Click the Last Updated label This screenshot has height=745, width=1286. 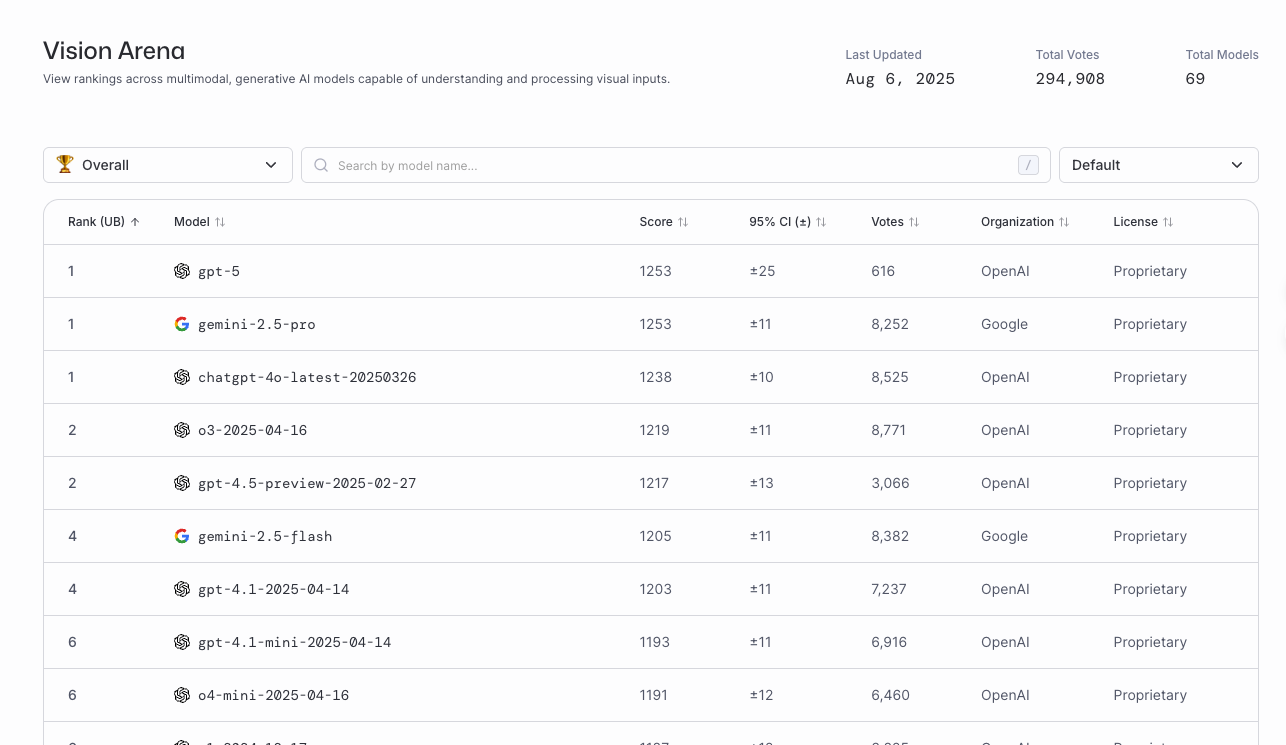click(x=883, y=55)
